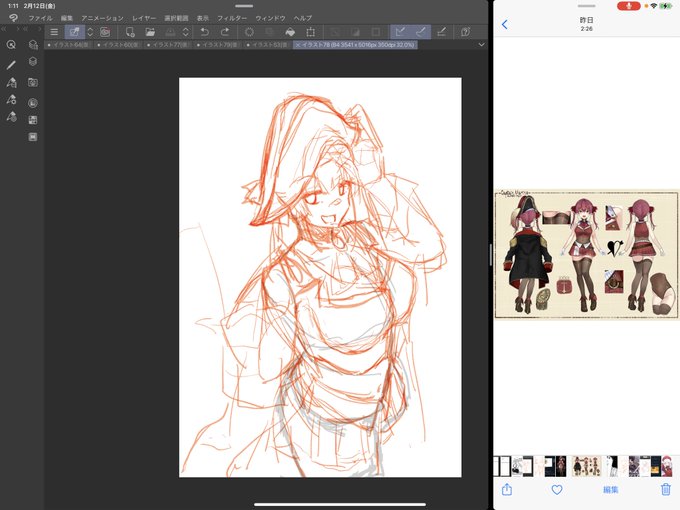
Task: Open the ウィンドウ menu
Action: [270, 18]
